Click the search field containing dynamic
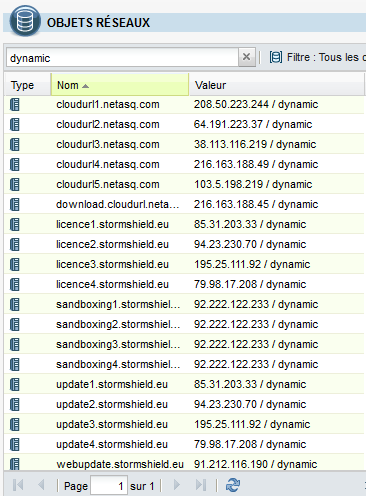This screenshot has width=366, height=496. coord(122,57)
